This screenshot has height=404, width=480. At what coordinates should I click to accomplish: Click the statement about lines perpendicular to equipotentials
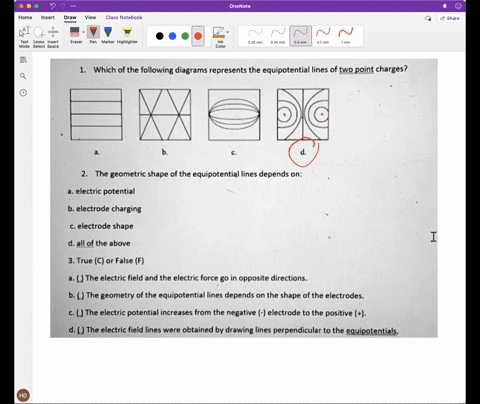coord(233,330)
